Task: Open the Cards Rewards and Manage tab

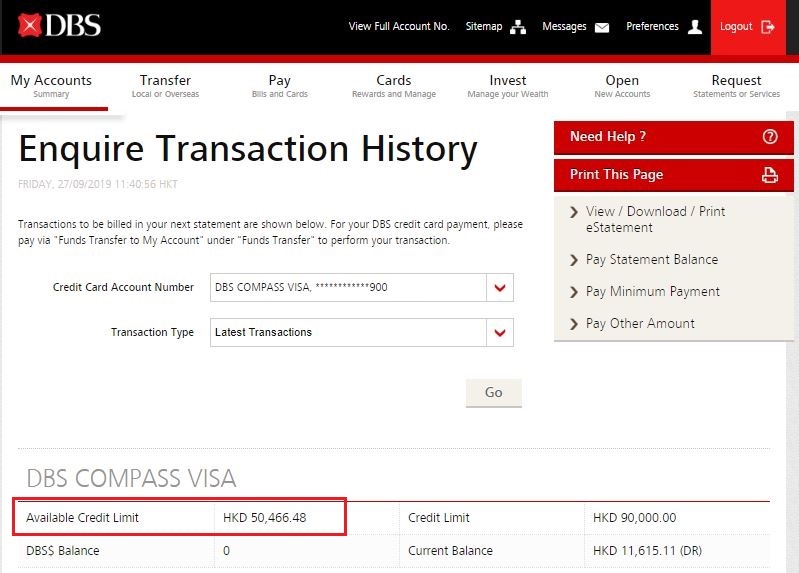Action: click(x=394, y=86)
